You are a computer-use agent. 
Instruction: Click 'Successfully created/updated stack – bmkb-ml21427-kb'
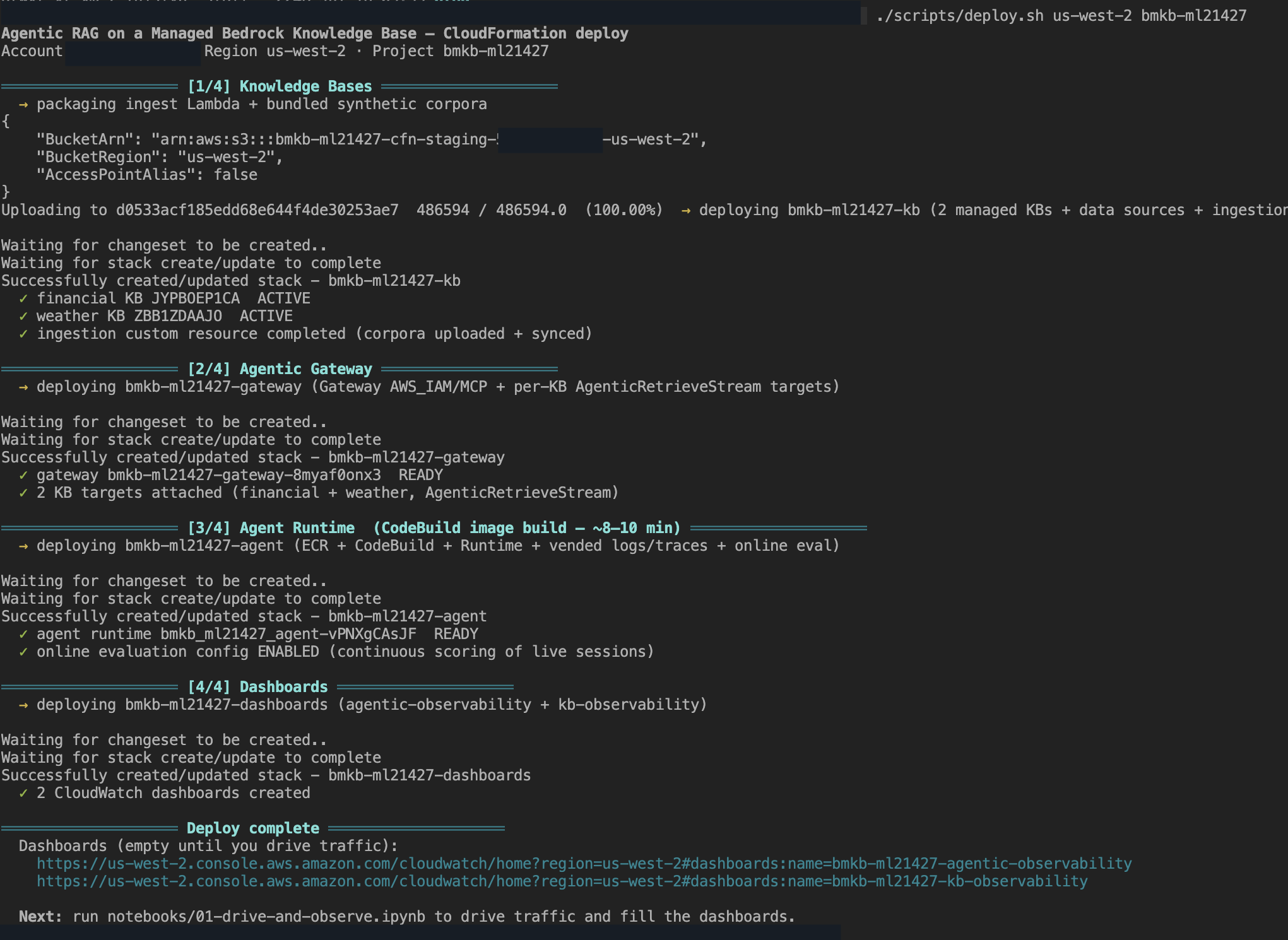click(x=231, y=281)
